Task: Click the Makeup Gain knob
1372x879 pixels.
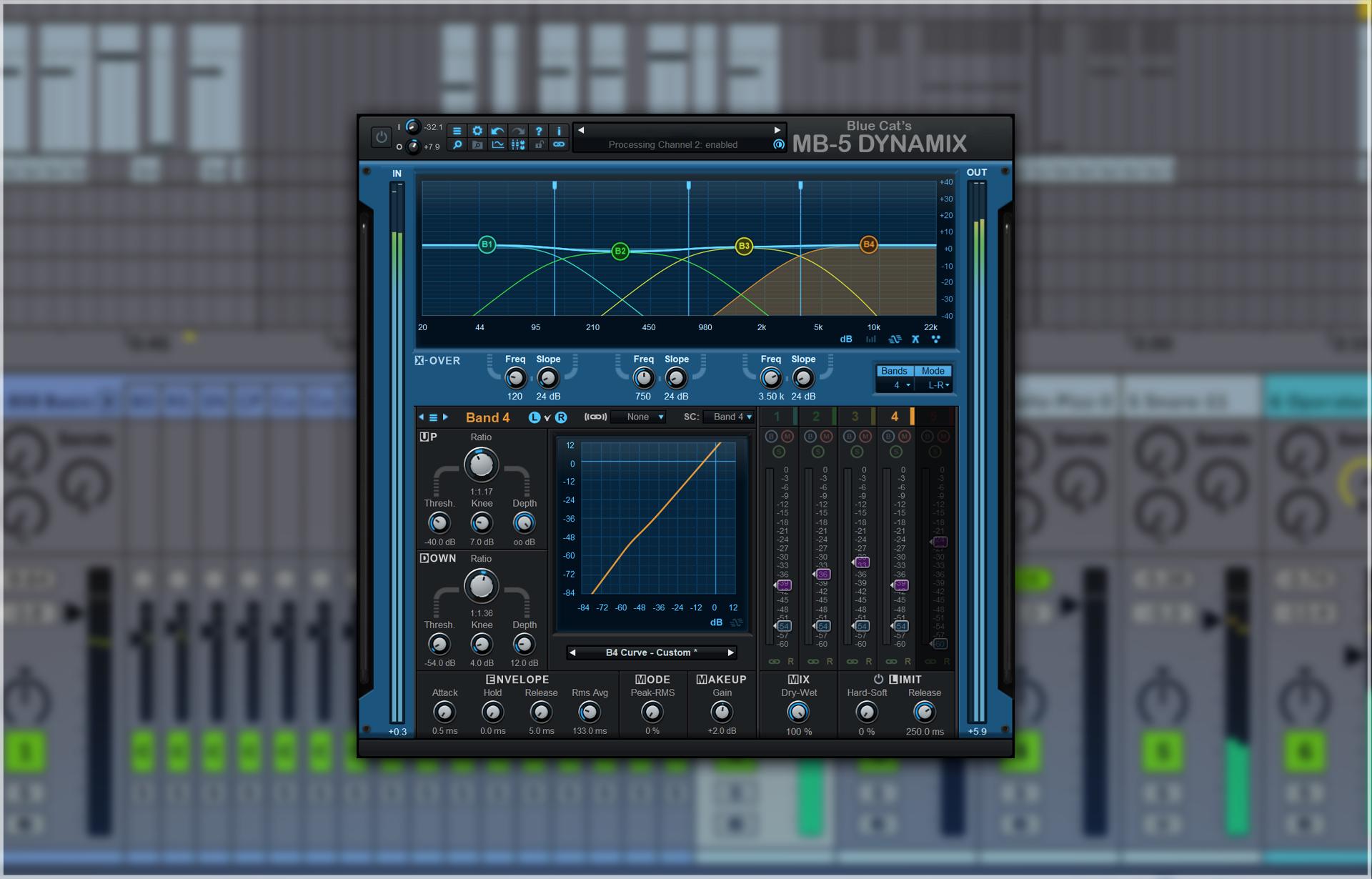Action: pyautogui.click(x=722, y=712)
